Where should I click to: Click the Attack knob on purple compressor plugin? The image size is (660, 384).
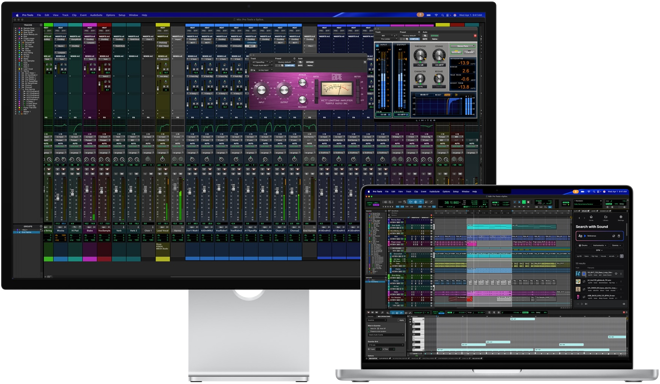[302, 83]
